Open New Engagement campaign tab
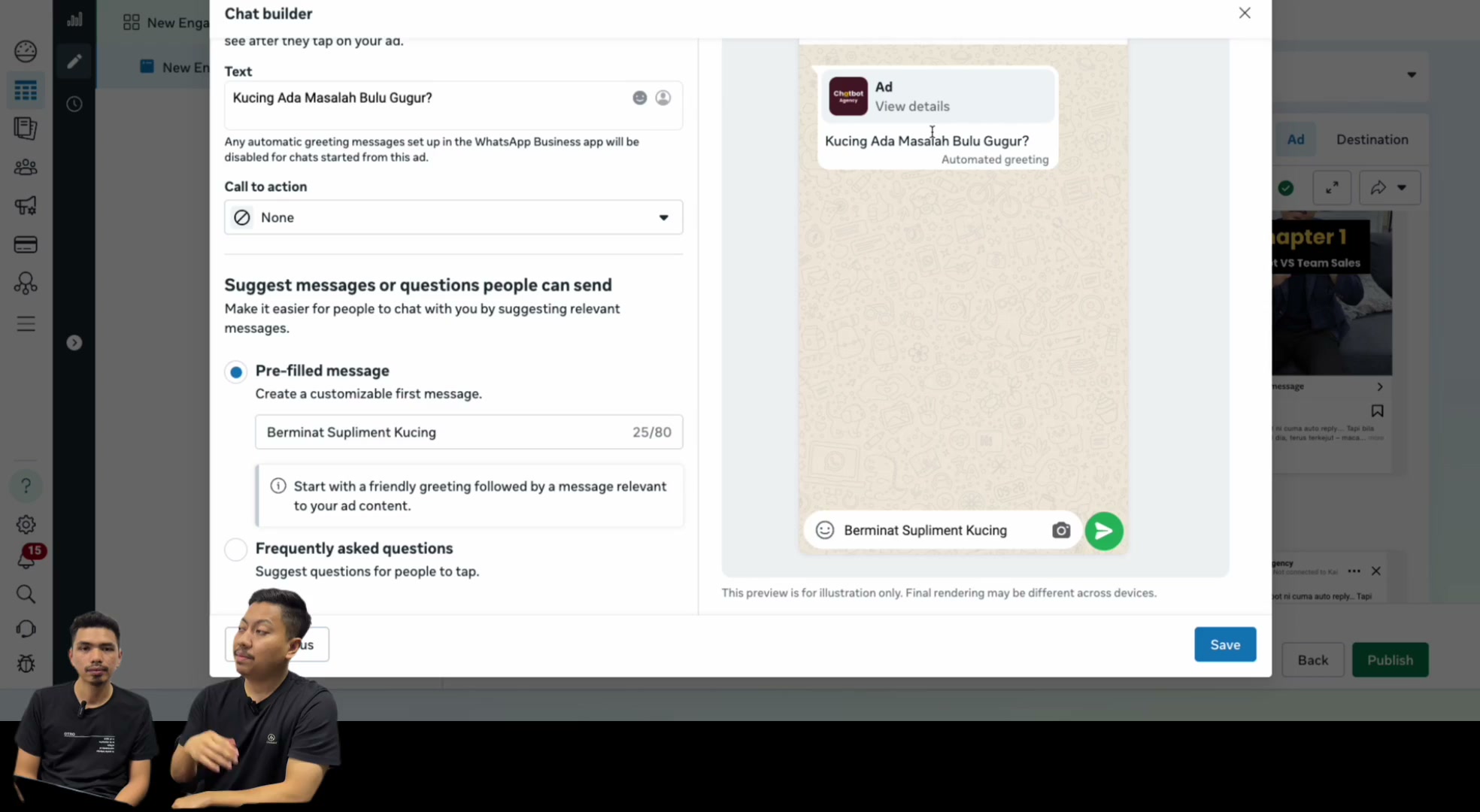Screen dimensions: 1480x812 [x=167, y=23]
